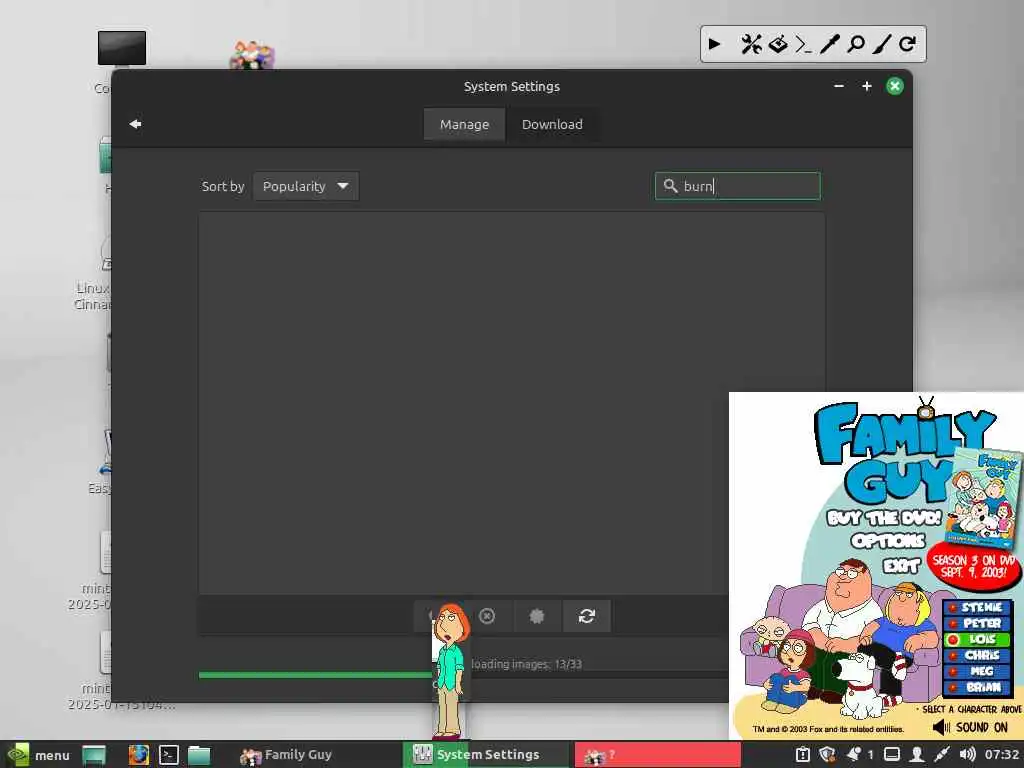
Task: Click the gear configure button in bottom bar
Action: tap(537, 616)
